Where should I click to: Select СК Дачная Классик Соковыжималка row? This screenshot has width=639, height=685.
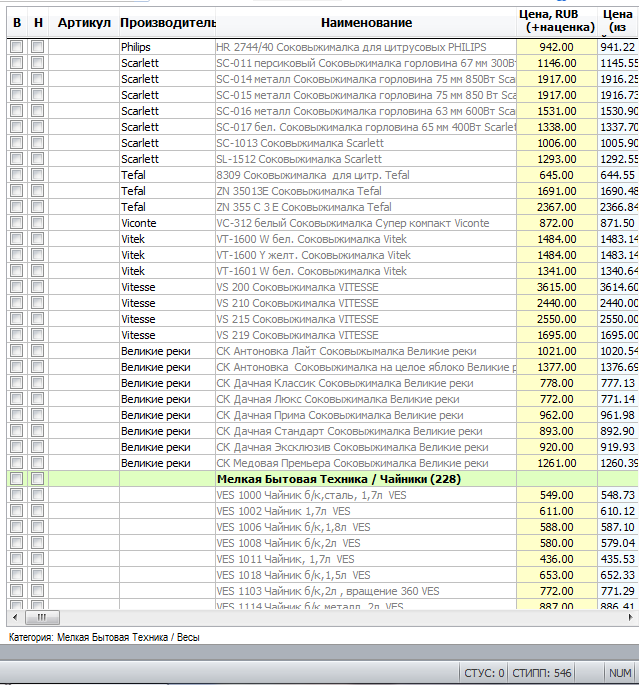pos(345,383)
